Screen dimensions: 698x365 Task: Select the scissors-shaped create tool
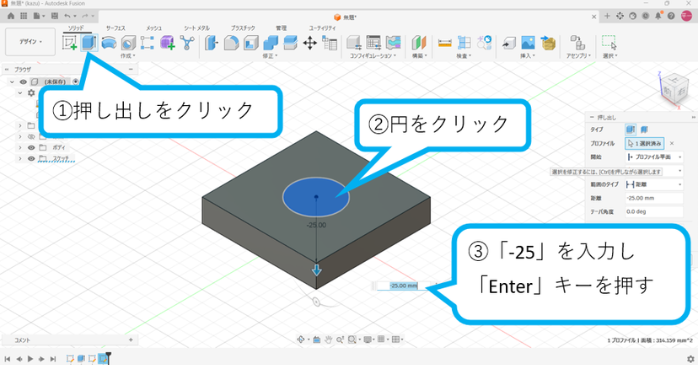(187, 43)
